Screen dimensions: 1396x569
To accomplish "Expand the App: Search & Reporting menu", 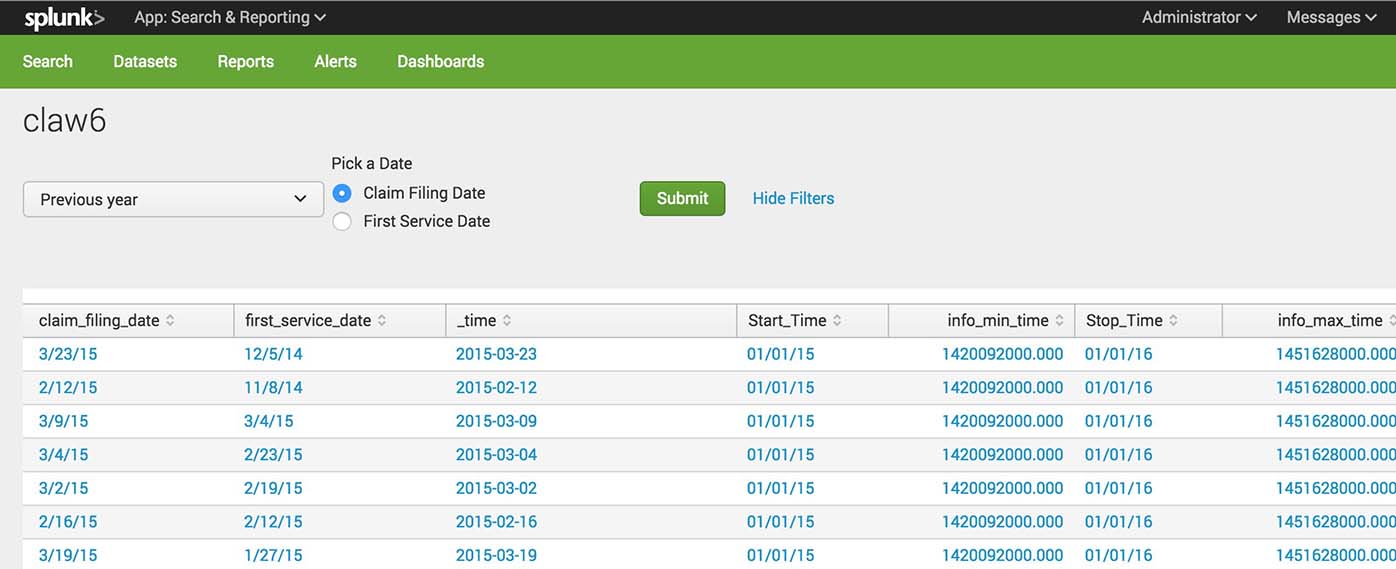I will point(230,17).
